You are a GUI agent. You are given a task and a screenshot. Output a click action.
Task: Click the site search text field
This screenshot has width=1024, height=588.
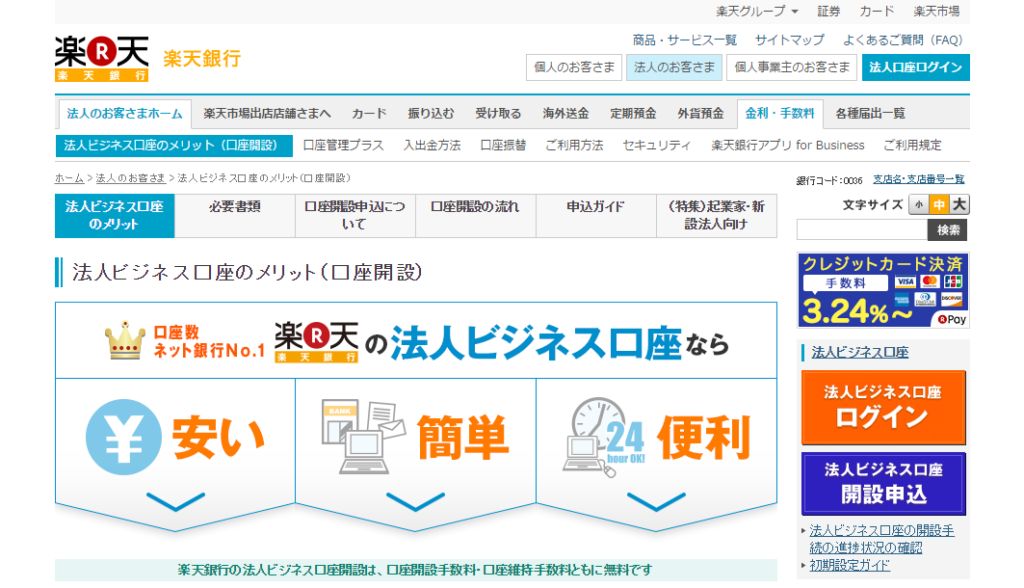[861, 230]
